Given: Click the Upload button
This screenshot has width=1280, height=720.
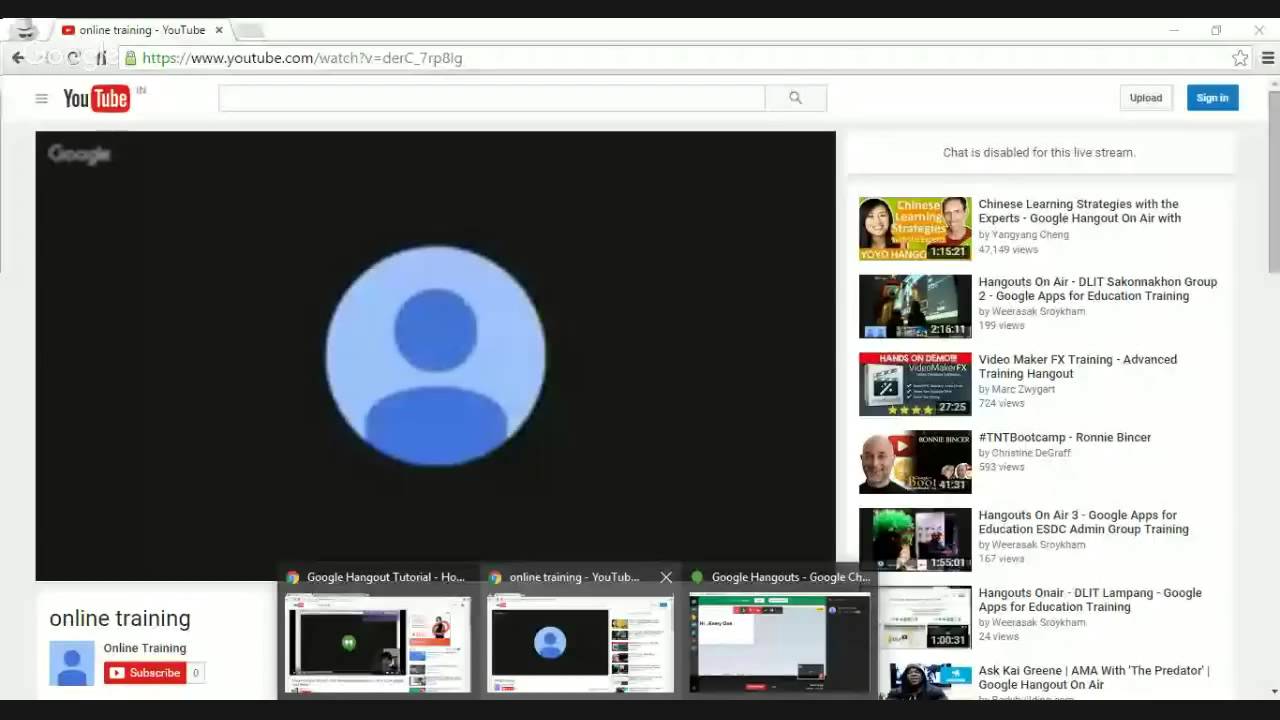Looking at the screenshot, I should pos(1146,98).
